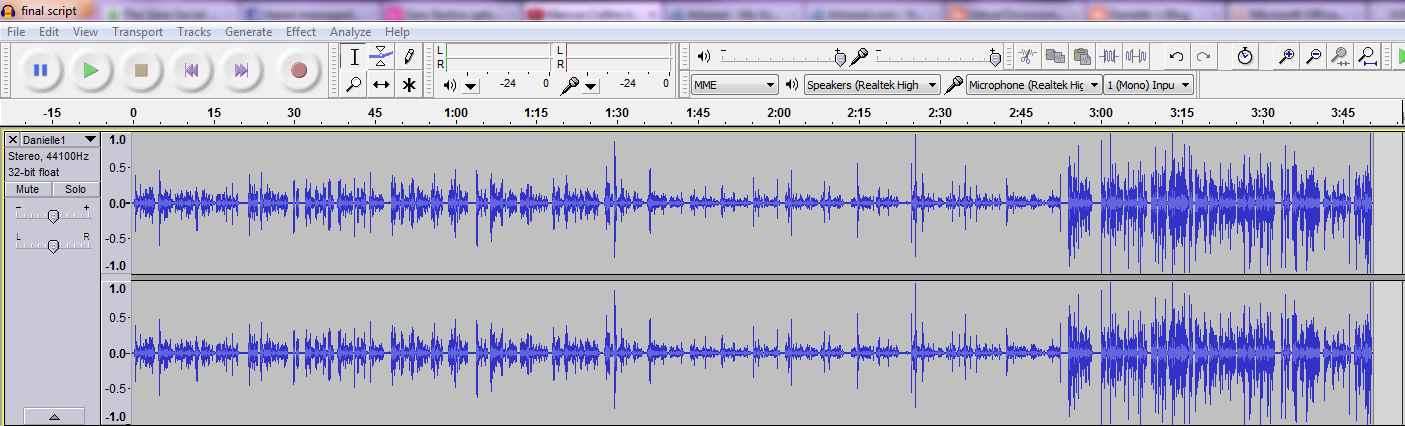The height and width of the screenshot is (426, 1405).
Task: Mute the Danielle1 track
Action: [27, 189]
